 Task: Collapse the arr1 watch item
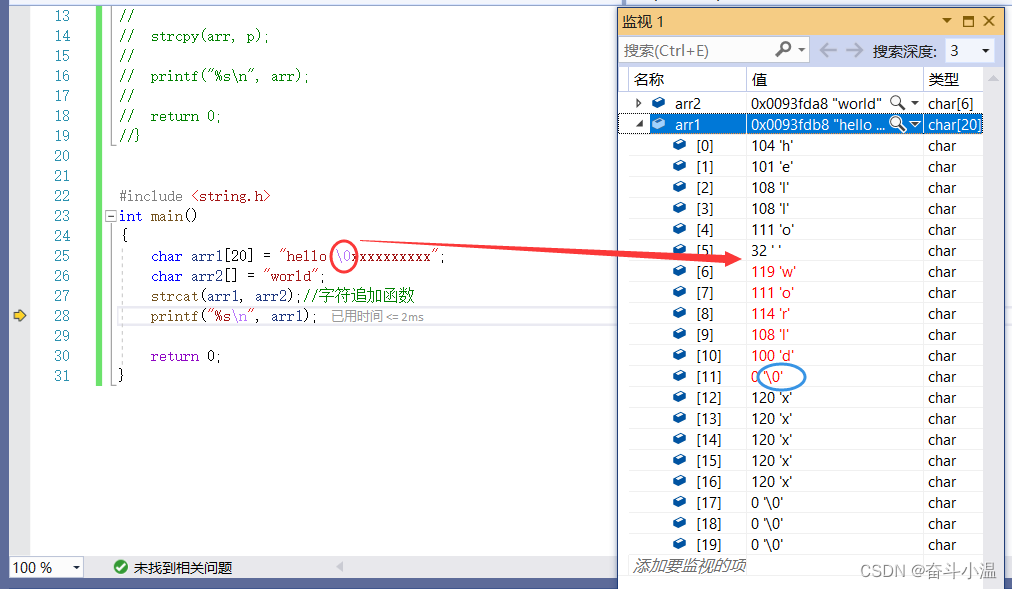tap(639, 124)
